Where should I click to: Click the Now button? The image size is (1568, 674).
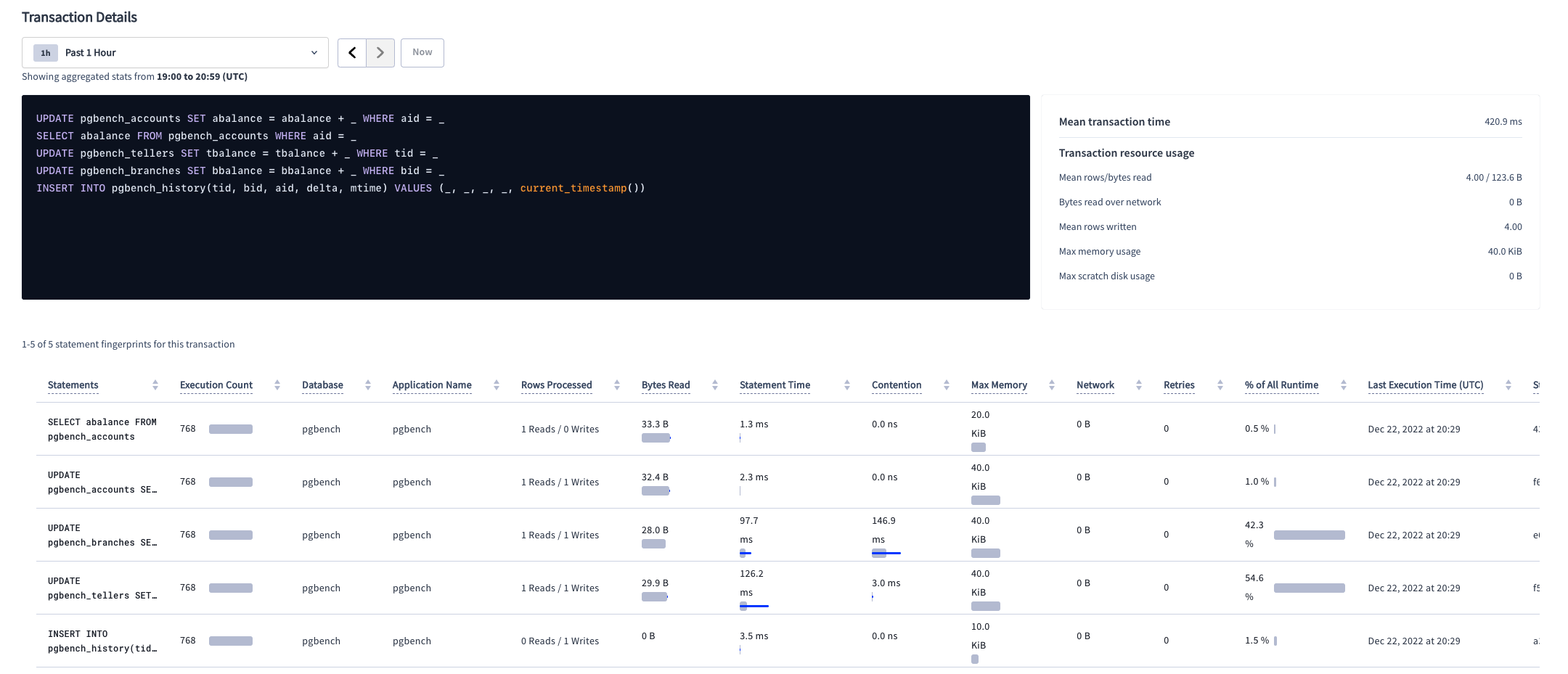(422, 53)
